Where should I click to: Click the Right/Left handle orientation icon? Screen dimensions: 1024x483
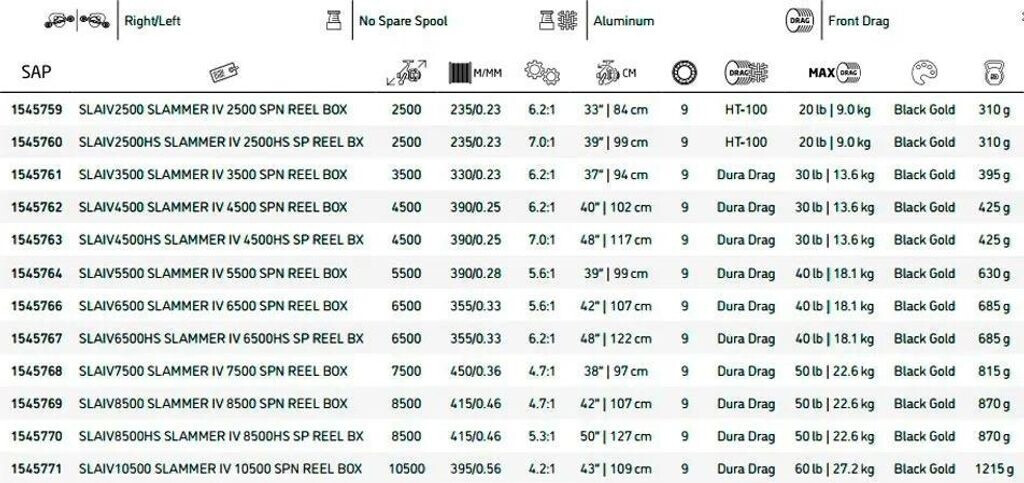tap(66, 21)
